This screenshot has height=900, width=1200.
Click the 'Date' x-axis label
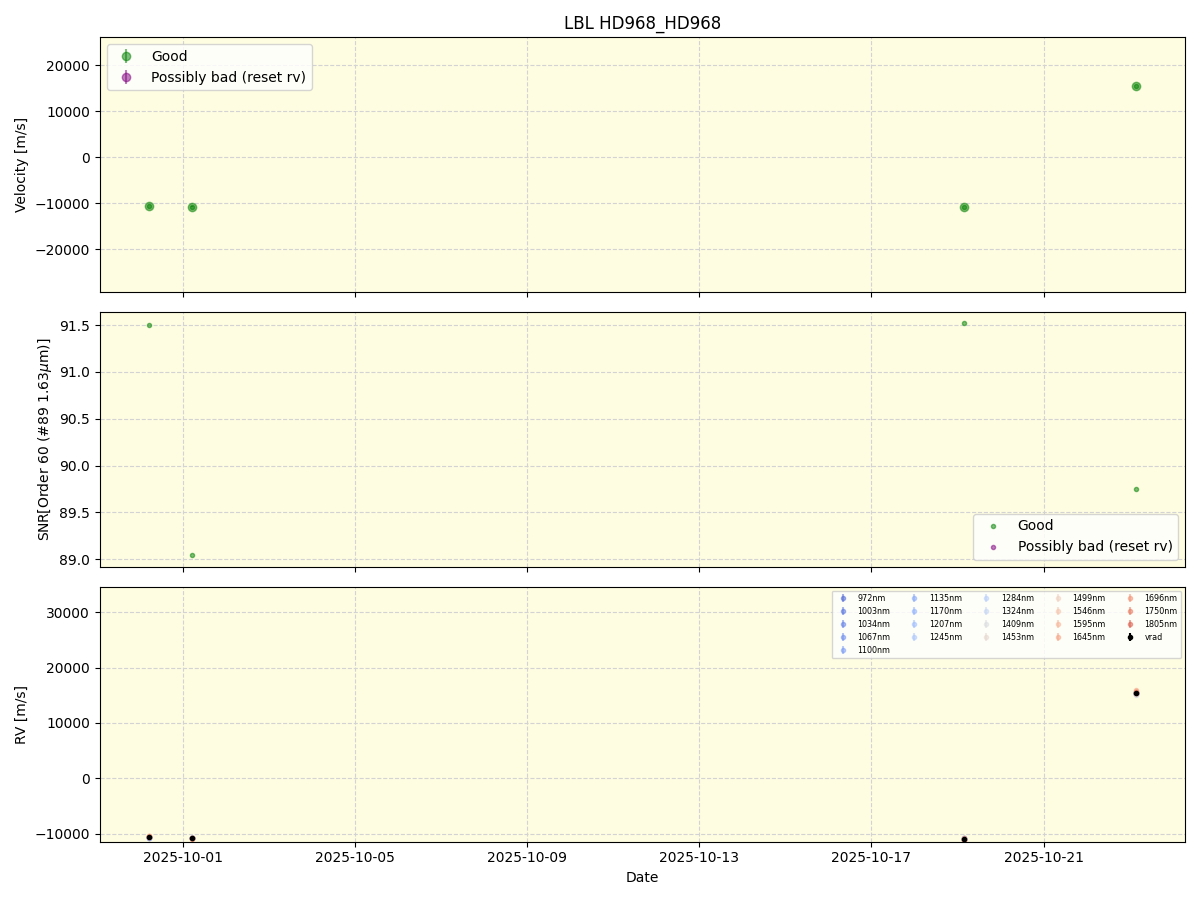click(642, 877)
